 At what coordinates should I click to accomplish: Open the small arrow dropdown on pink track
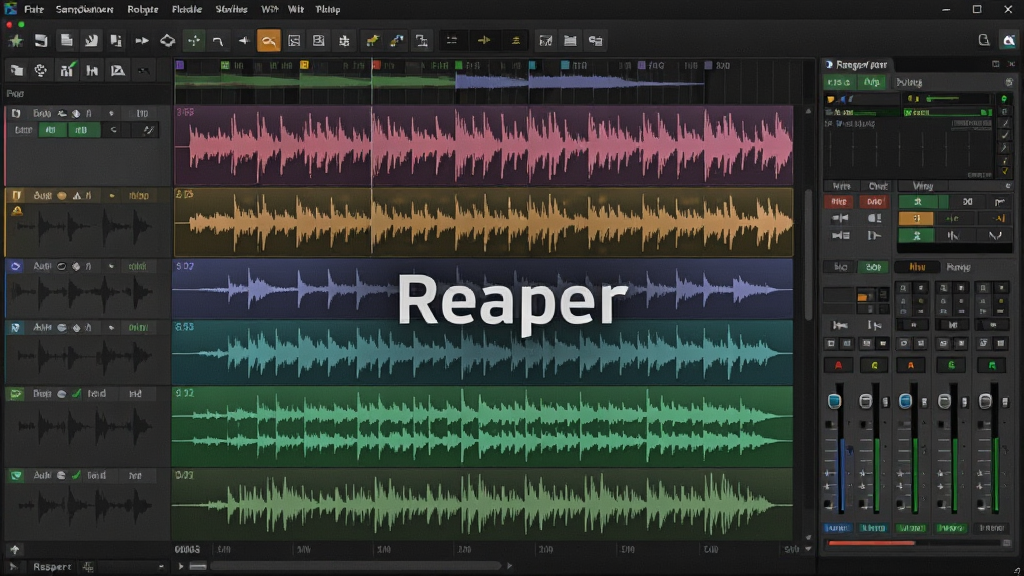pyautogui.click(x=111, y=114)
